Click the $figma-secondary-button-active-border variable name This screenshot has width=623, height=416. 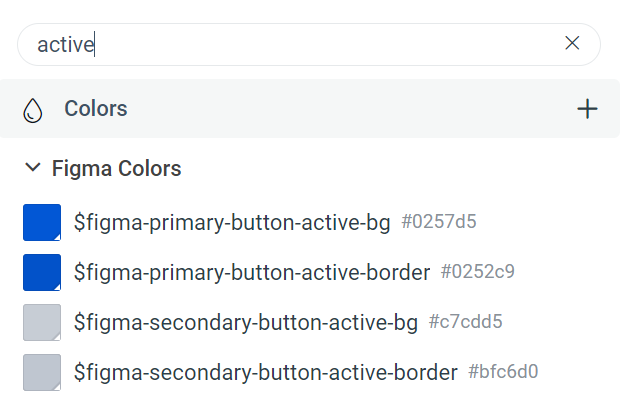coord(265,373)
